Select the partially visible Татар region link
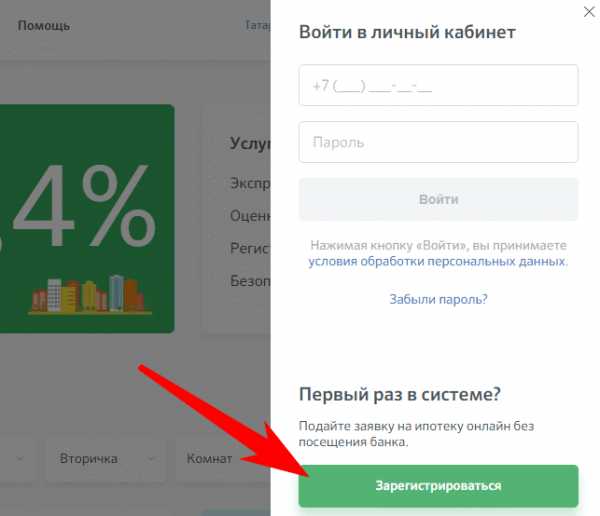The width and height of the screenshot is (600, 516). (x=258, y=25)
